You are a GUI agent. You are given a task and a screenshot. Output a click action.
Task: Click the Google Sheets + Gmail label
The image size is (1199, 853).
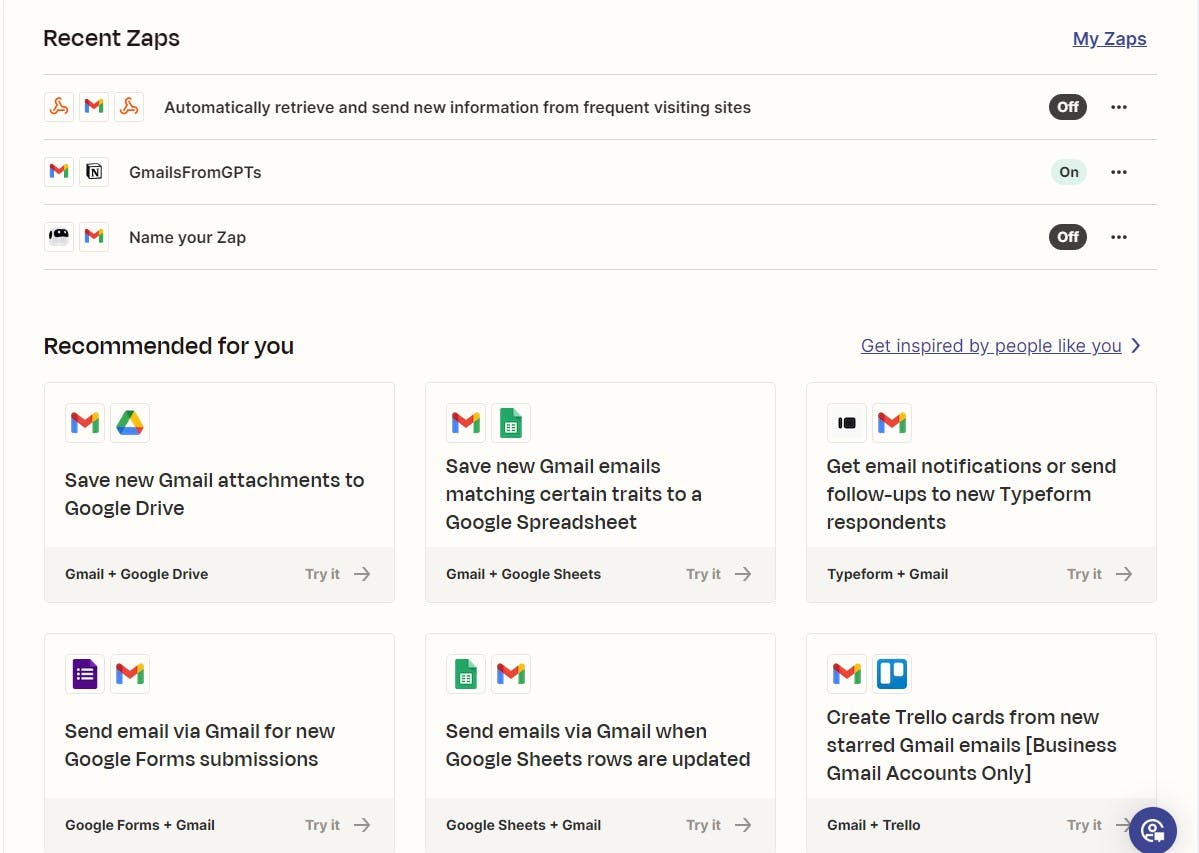[x=524, y=825]
